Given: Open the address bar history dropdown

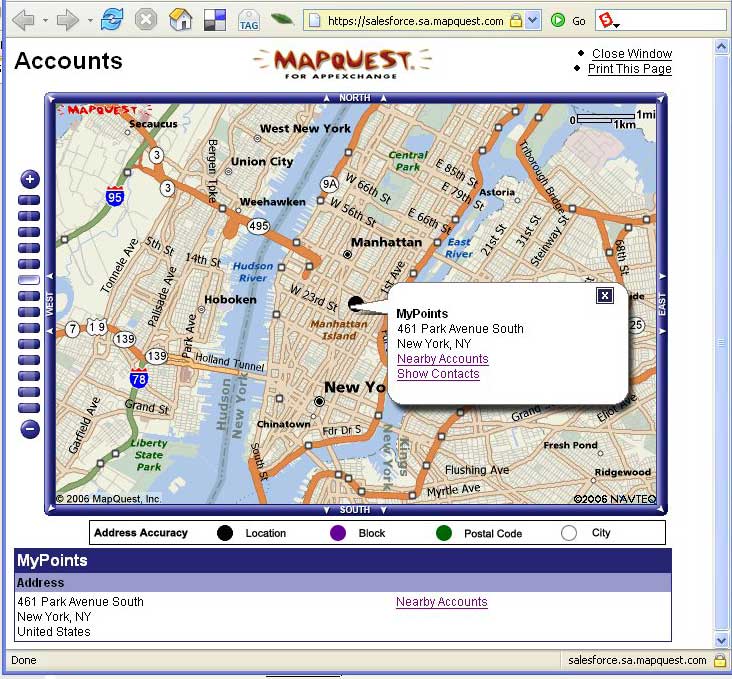Looking at the screenshot, I should (x=532, y=21).
